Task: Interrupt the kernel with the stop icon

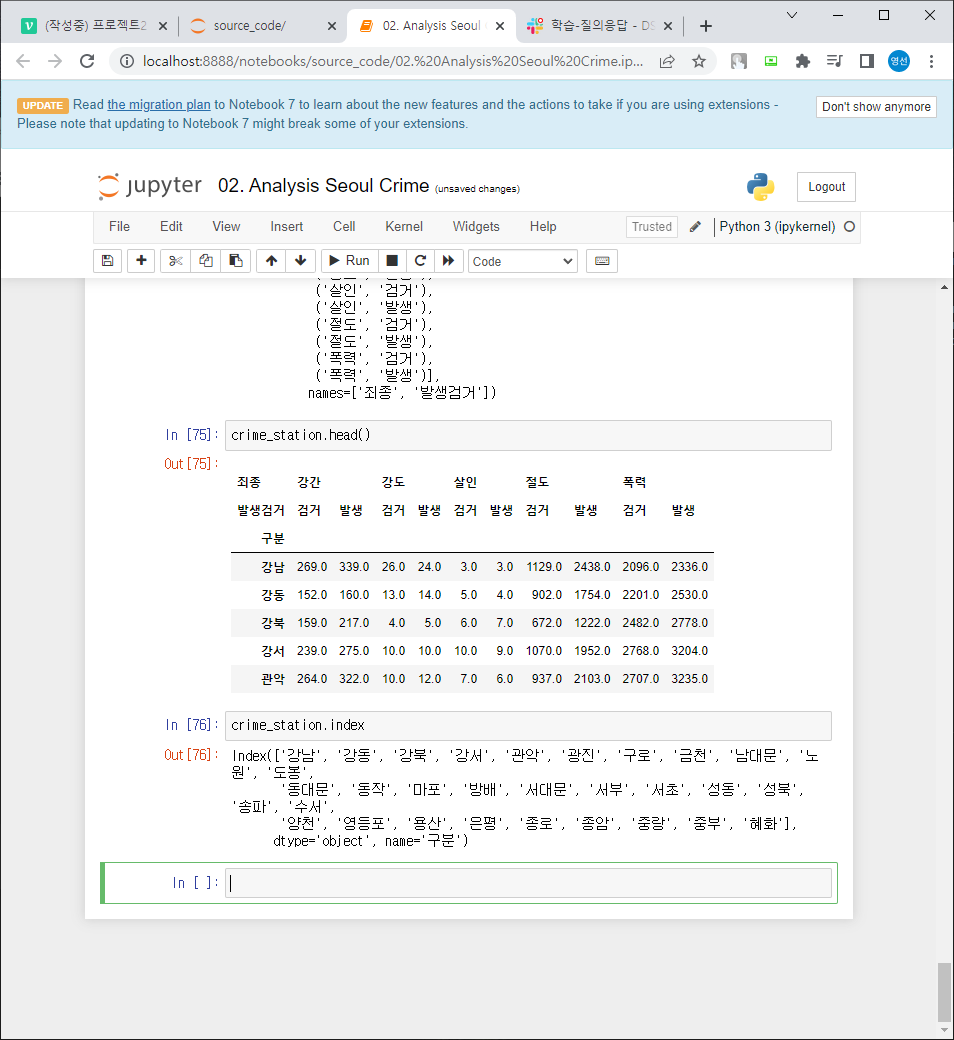Action: click(x=392, y=261)
